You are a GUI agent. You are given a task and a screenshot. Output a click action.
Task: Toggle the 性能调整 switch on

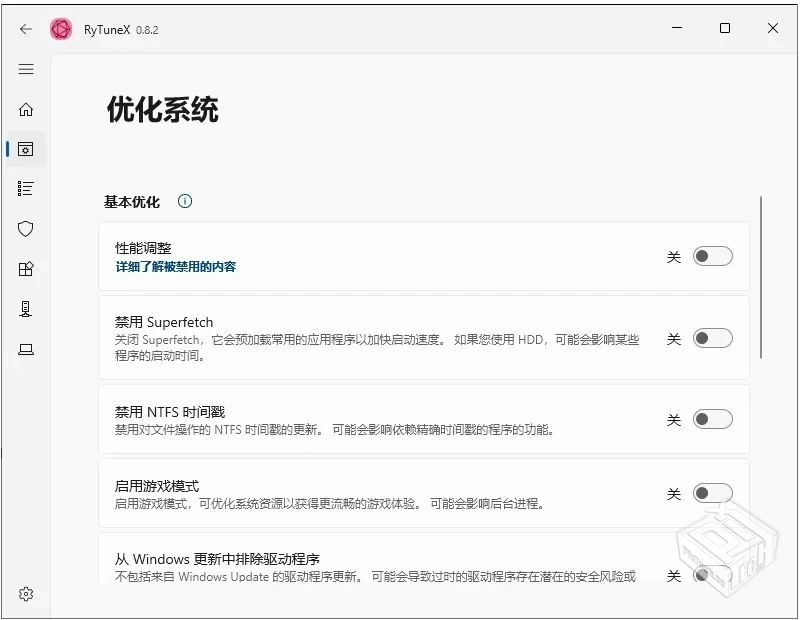[x=713, y=256]
